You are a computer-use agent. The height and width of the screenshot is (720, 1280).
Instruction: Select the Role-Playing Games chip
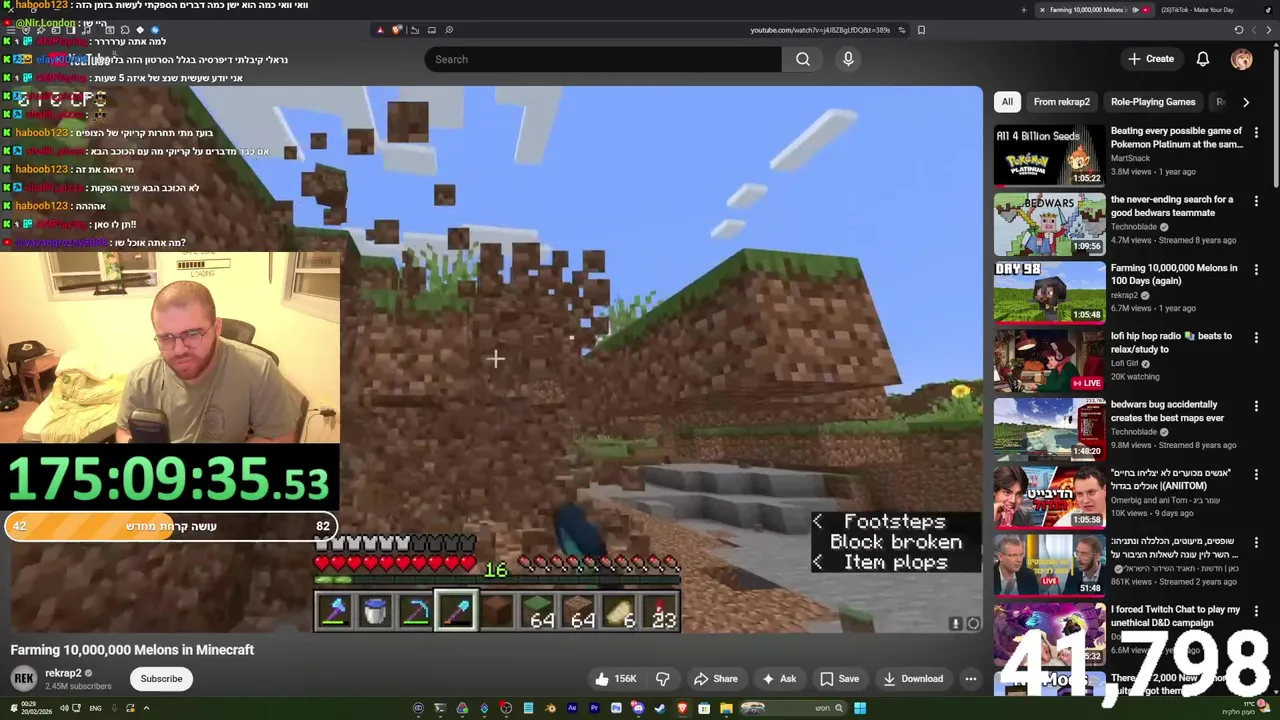coord(1152,101)
